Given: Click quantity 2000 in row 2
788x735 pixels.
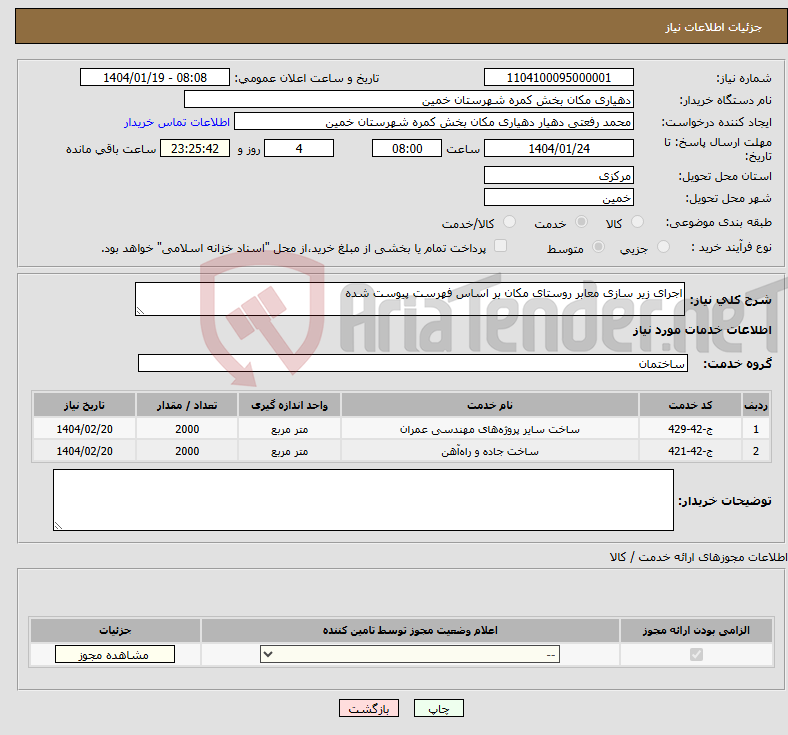Looking at the screenshot, I should (187, 451).
